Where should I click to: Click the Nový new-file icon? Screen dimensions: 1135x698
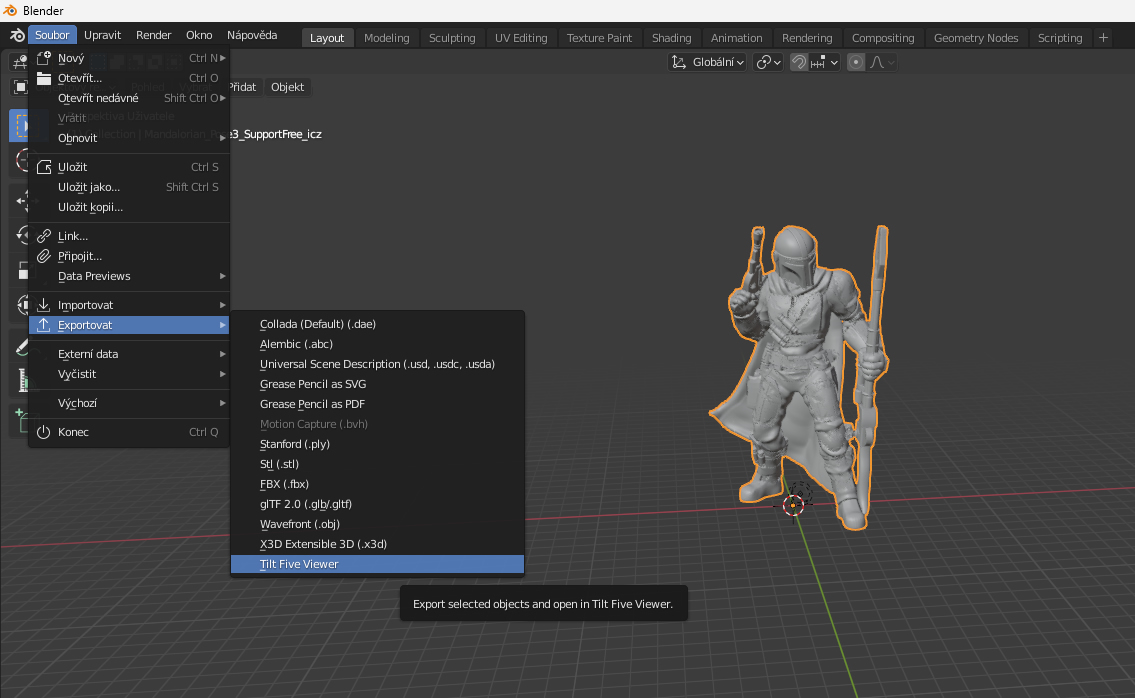pos(43,58)
